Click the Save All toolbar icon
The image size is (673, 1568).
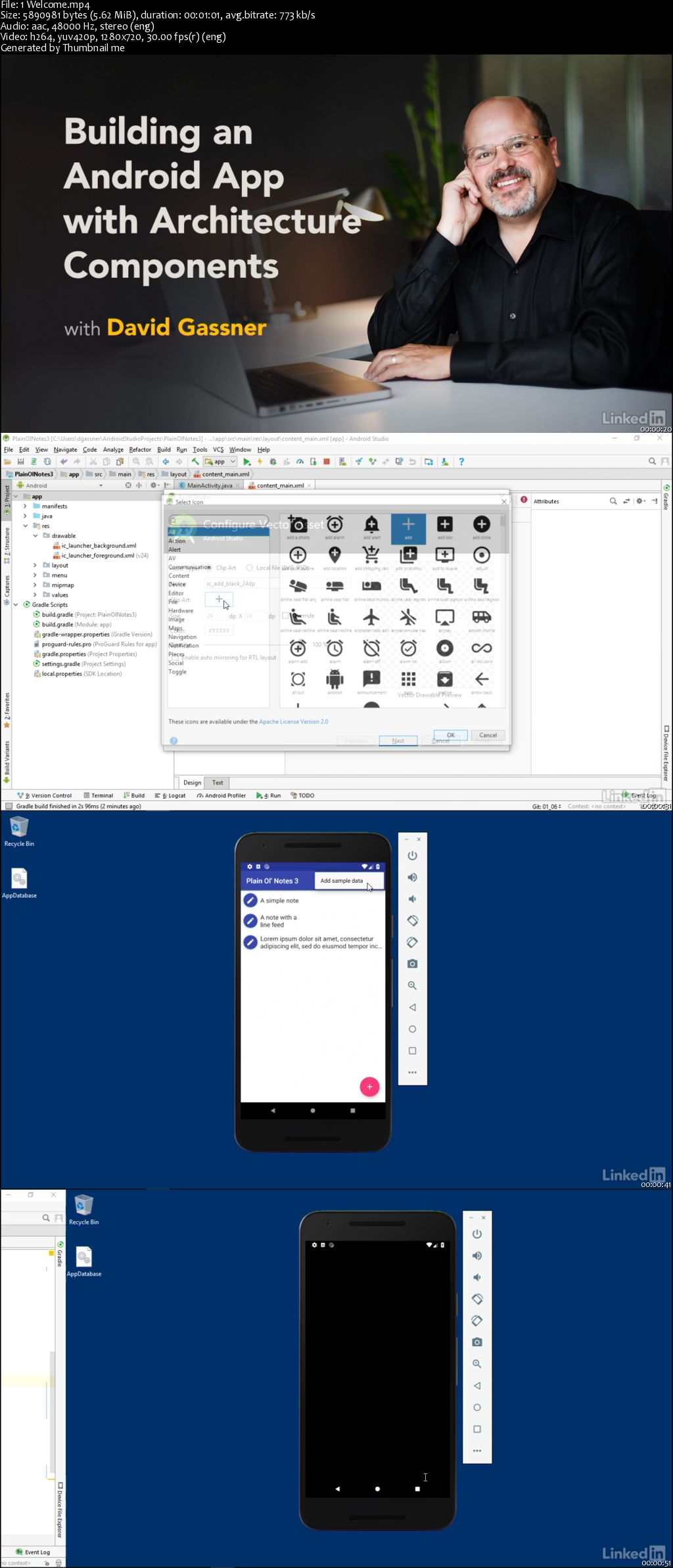(21, 462)
